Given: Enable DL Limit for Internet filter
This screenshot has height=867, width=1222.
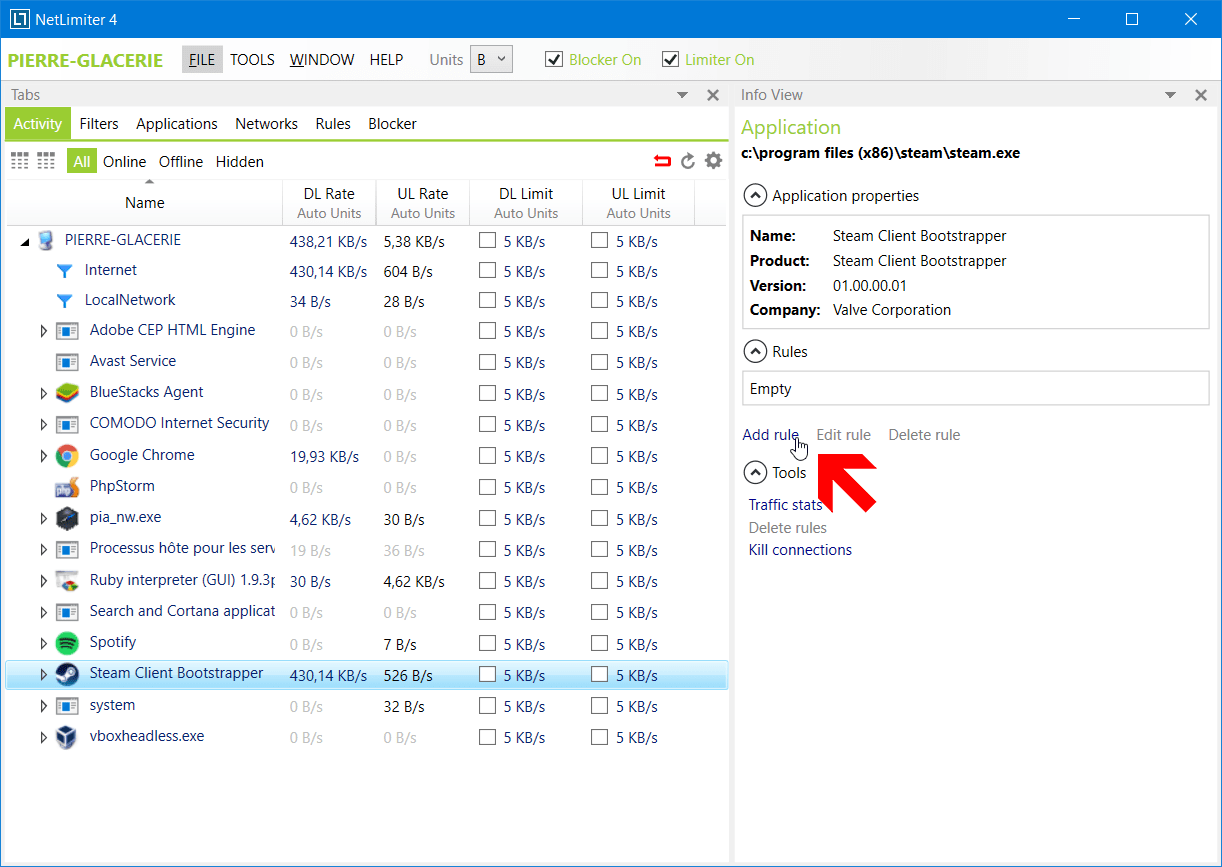Looking at the screenshot, I should (487, 271).
